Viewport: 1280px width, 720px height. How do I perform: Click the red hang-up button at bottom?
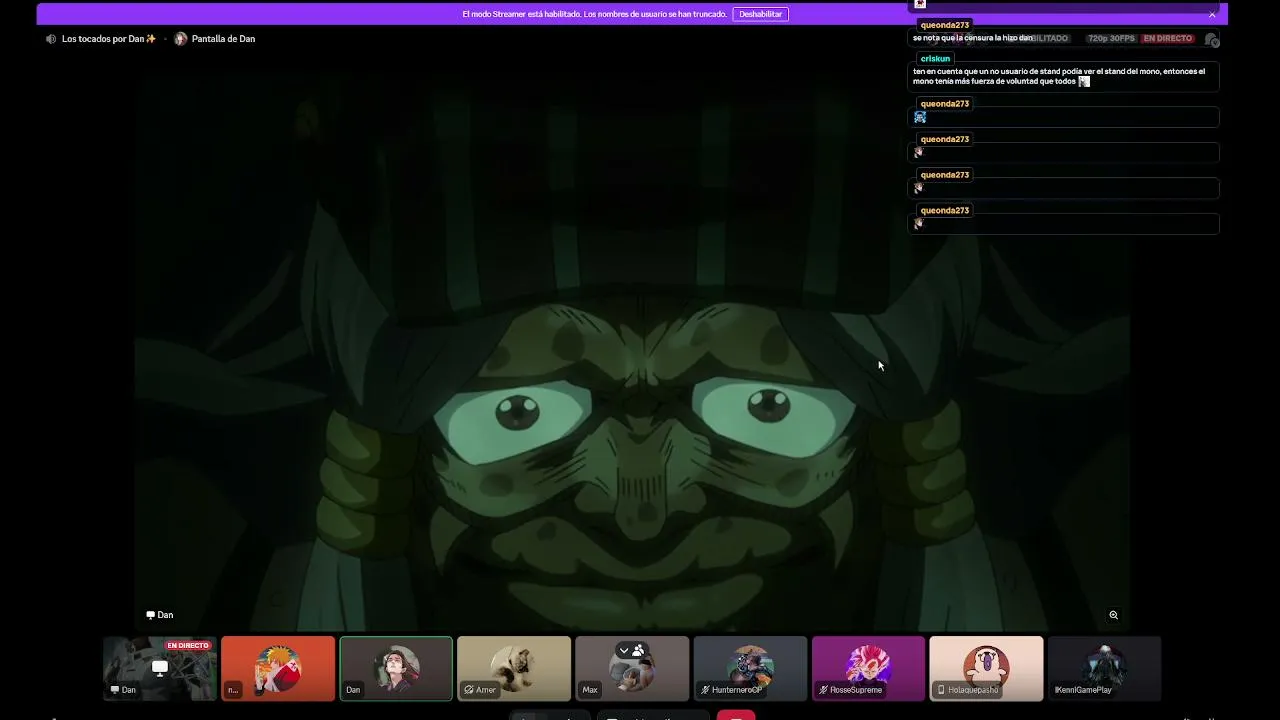[x=736, y=715]
